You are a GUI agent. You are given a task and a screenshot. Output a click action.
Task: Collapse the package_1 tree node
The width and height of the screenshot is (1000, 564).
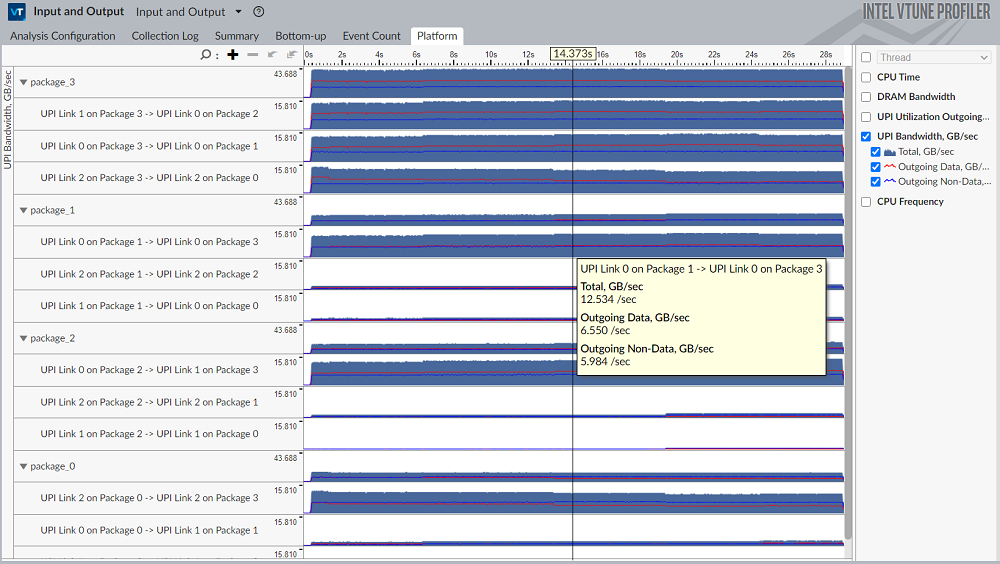(x=24, y=210)
